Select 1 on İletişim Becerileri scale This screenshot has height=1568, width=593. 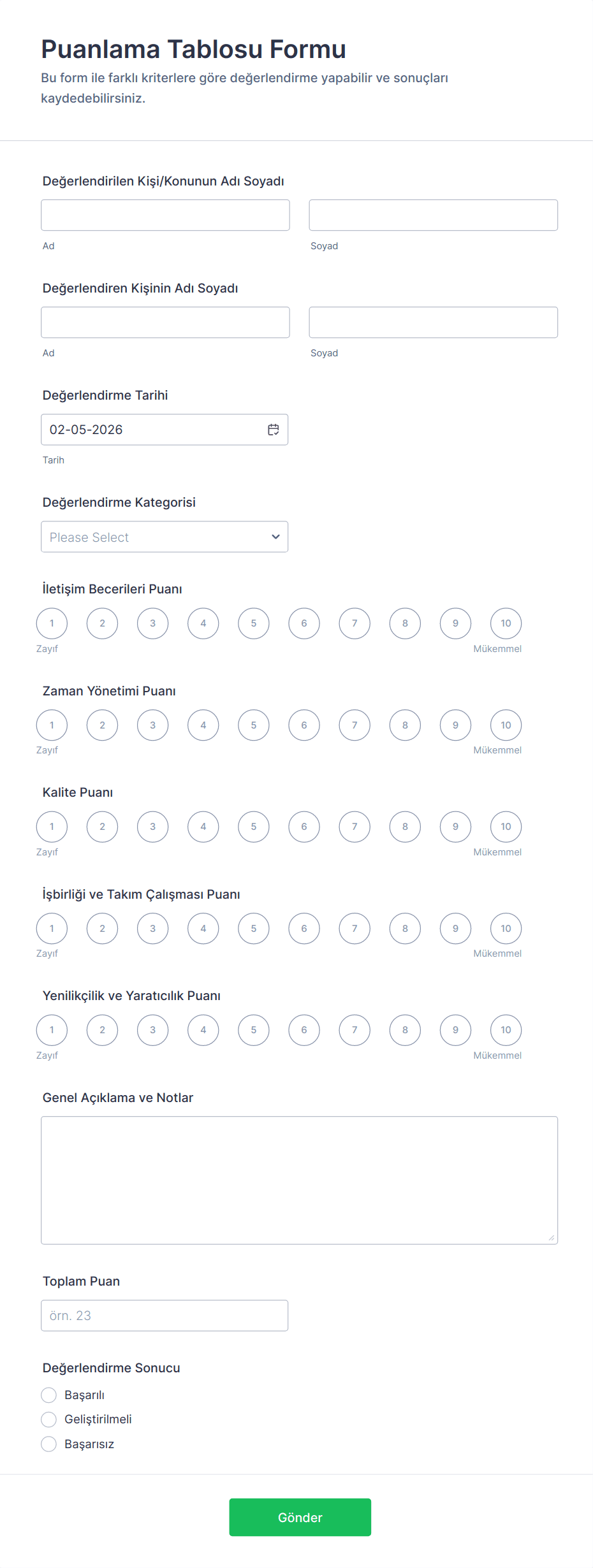52,623
